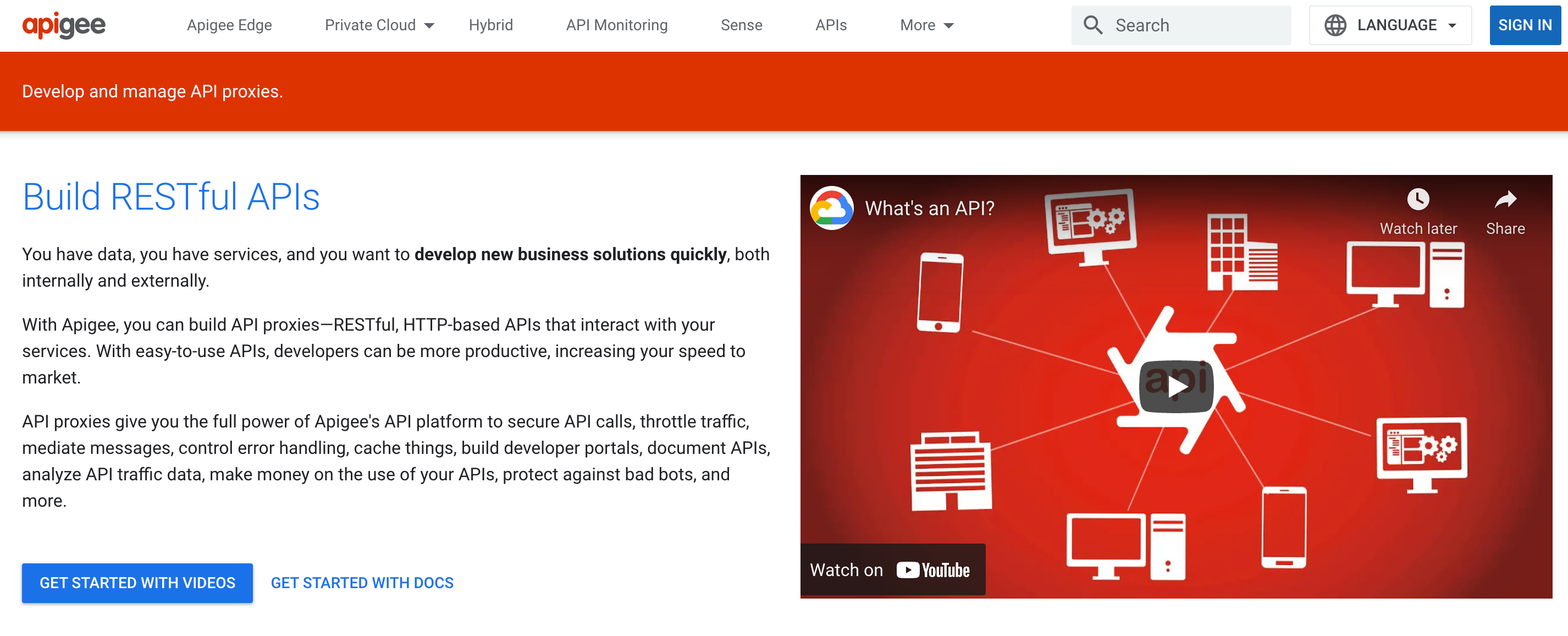Click the Google Cloud logo in video

(832, 207)
